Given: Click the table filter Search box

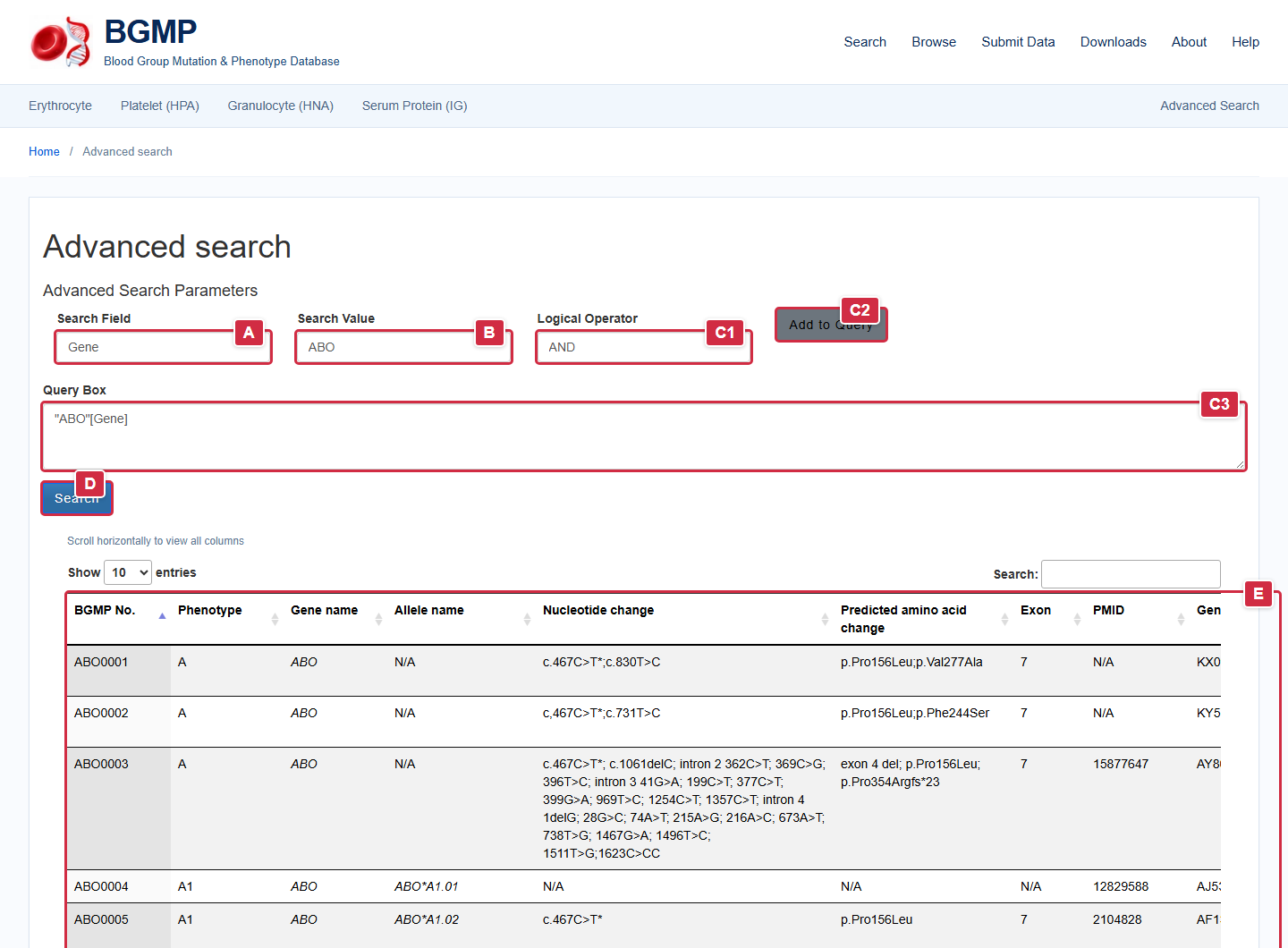Looking at the screenshot, I should pyautogui.click(x=1131, y=574).
